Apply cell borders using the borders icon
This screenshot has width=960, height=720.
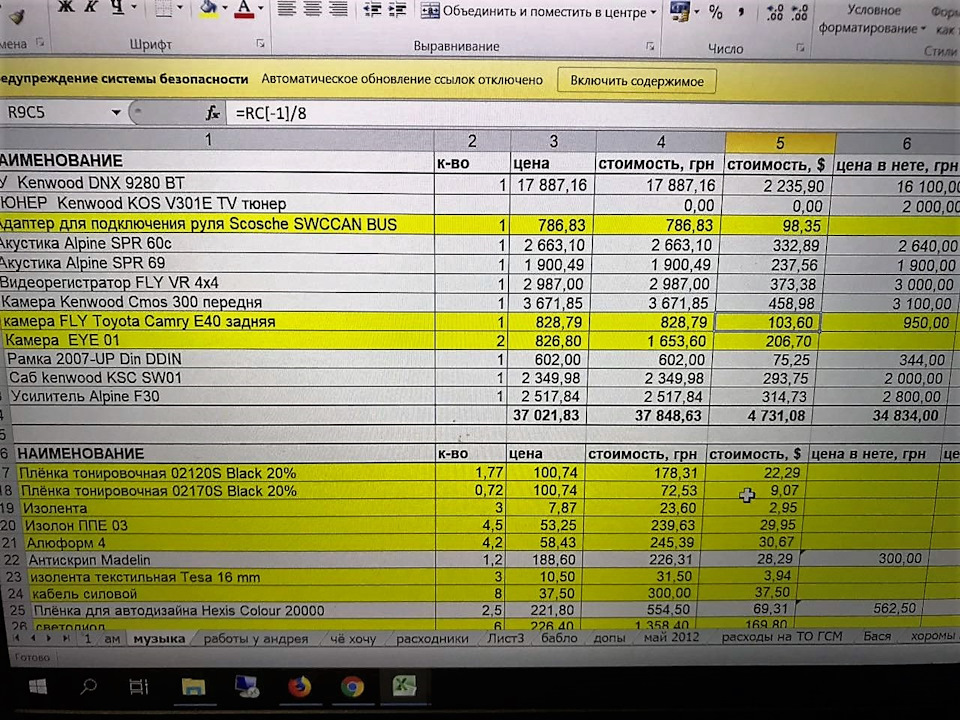162,9
